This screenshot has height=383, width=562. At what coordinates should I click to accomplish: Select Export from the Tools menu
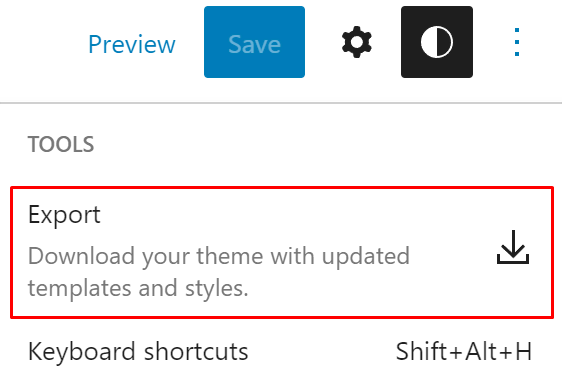(282, 252)
